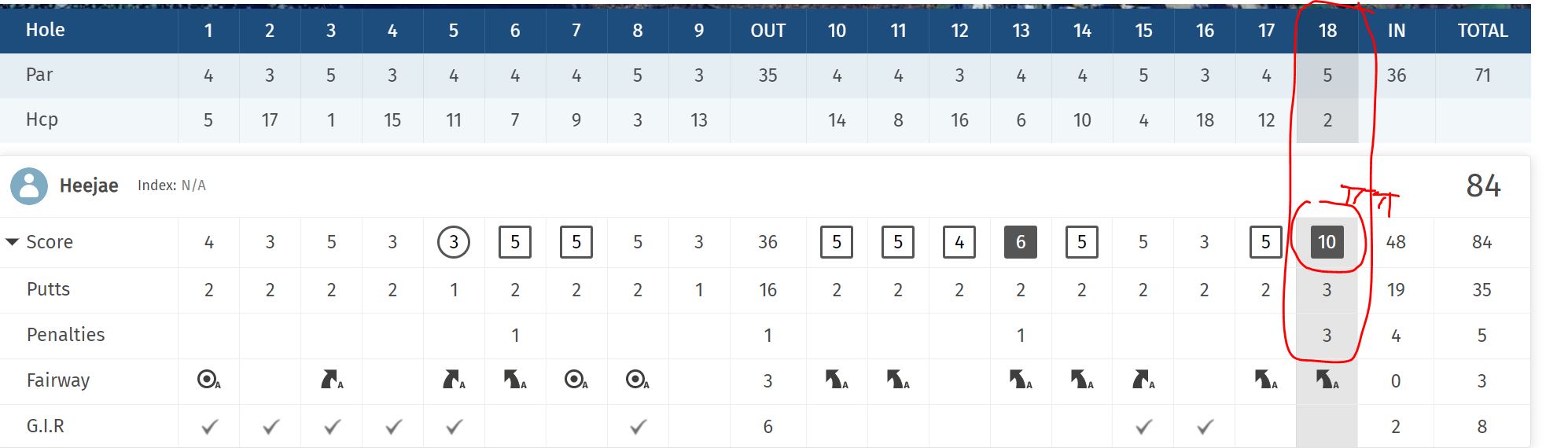The image size is (1568, 448).
Task: Toggle the G.I.R checkmark for hole 16
Action: (x=1205, y=427)
